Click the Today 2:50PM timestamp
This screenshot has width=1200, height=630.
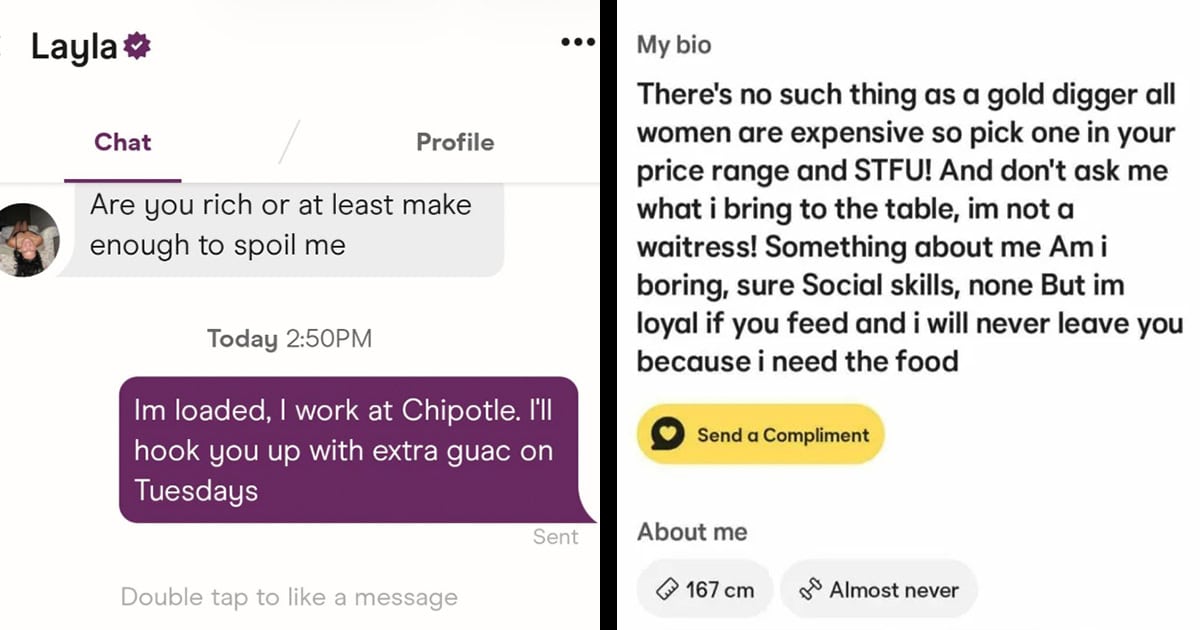[289, 339]
